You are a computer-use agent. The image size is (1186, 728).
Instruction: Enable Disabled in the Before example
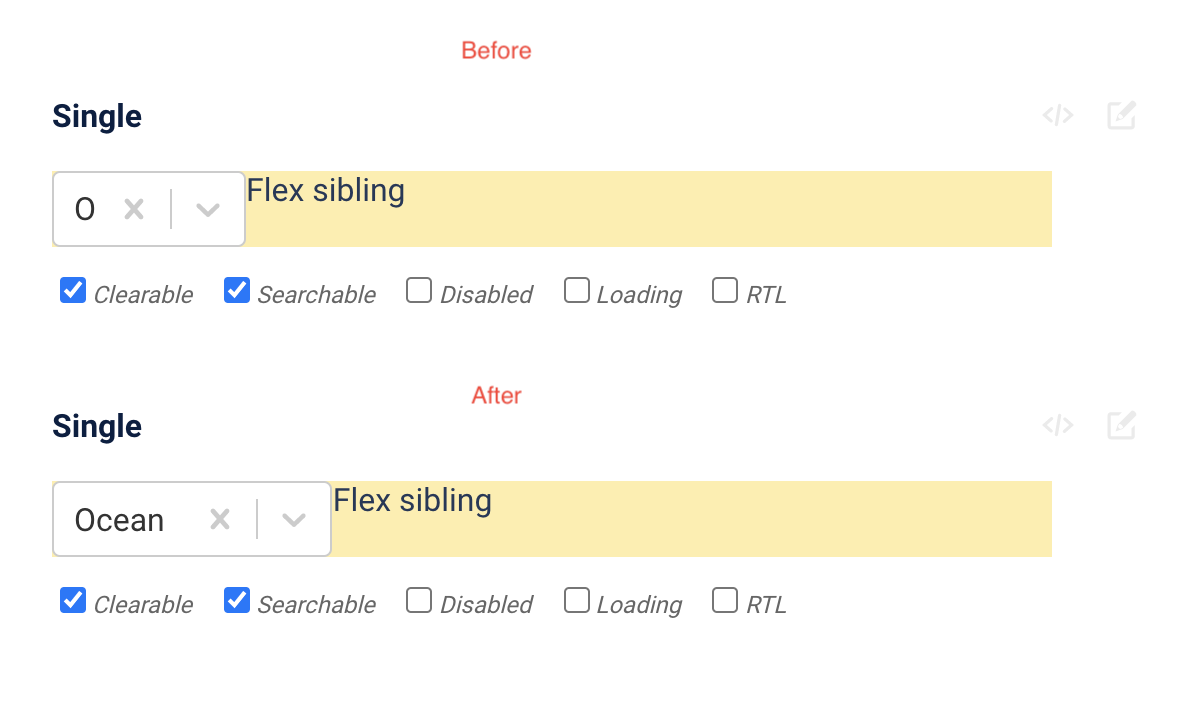(418, 290)
